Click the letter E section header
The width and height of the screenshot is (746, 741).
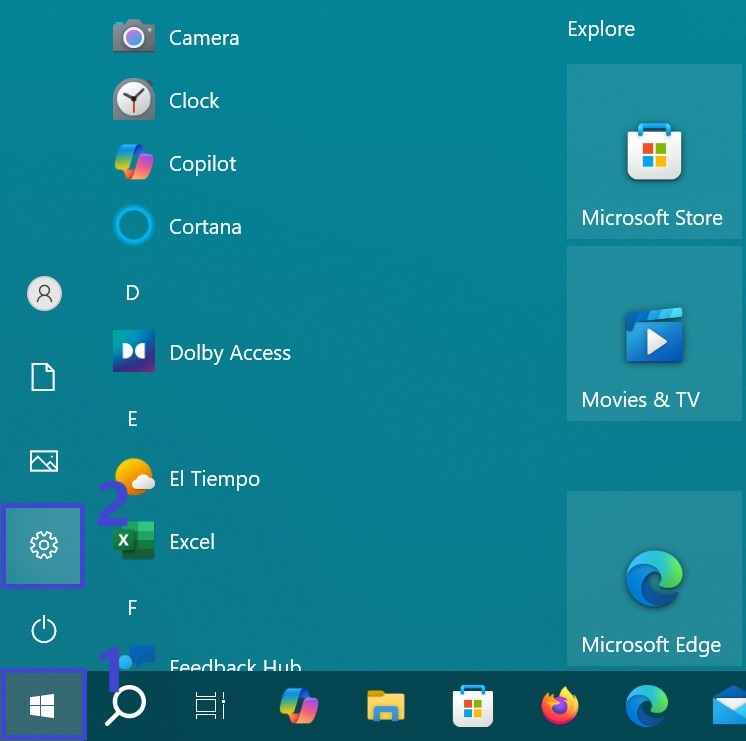pos(132,419)
